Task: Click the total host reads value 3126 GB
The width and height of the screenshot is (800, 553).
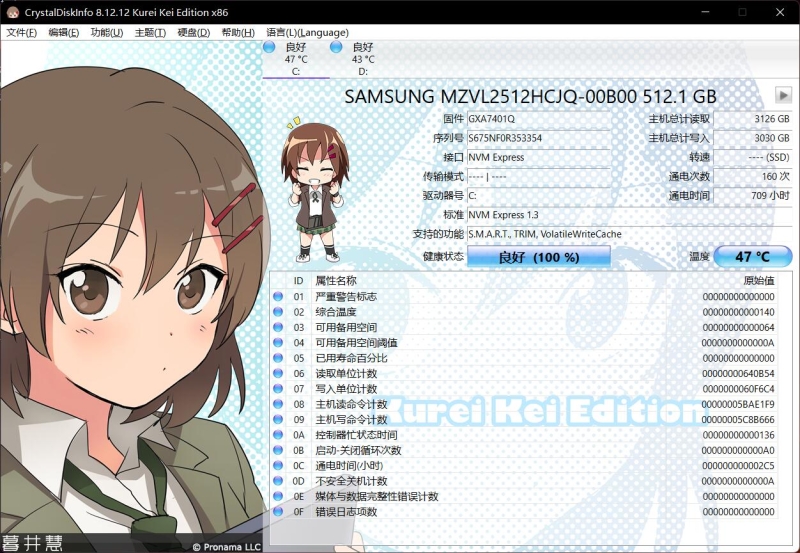Action: 753,119
